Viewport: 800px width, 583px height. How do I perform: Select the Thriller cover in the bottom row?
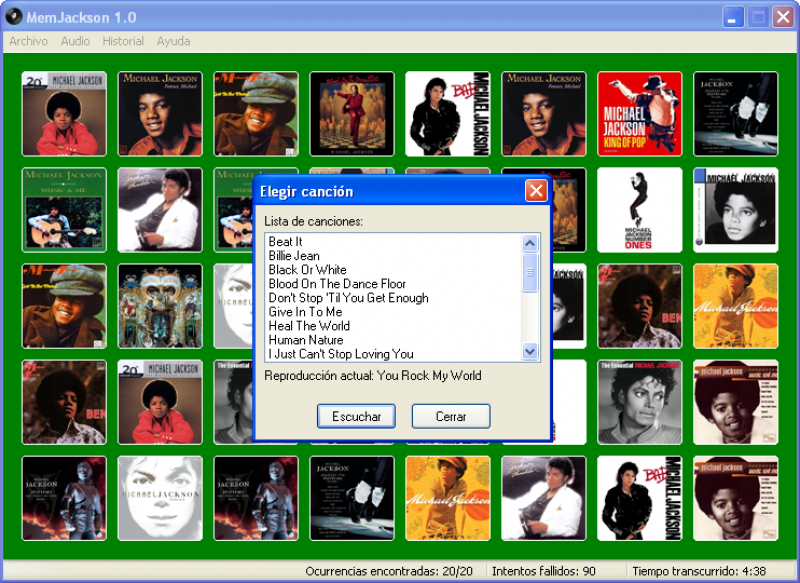[x=544, y=498]
